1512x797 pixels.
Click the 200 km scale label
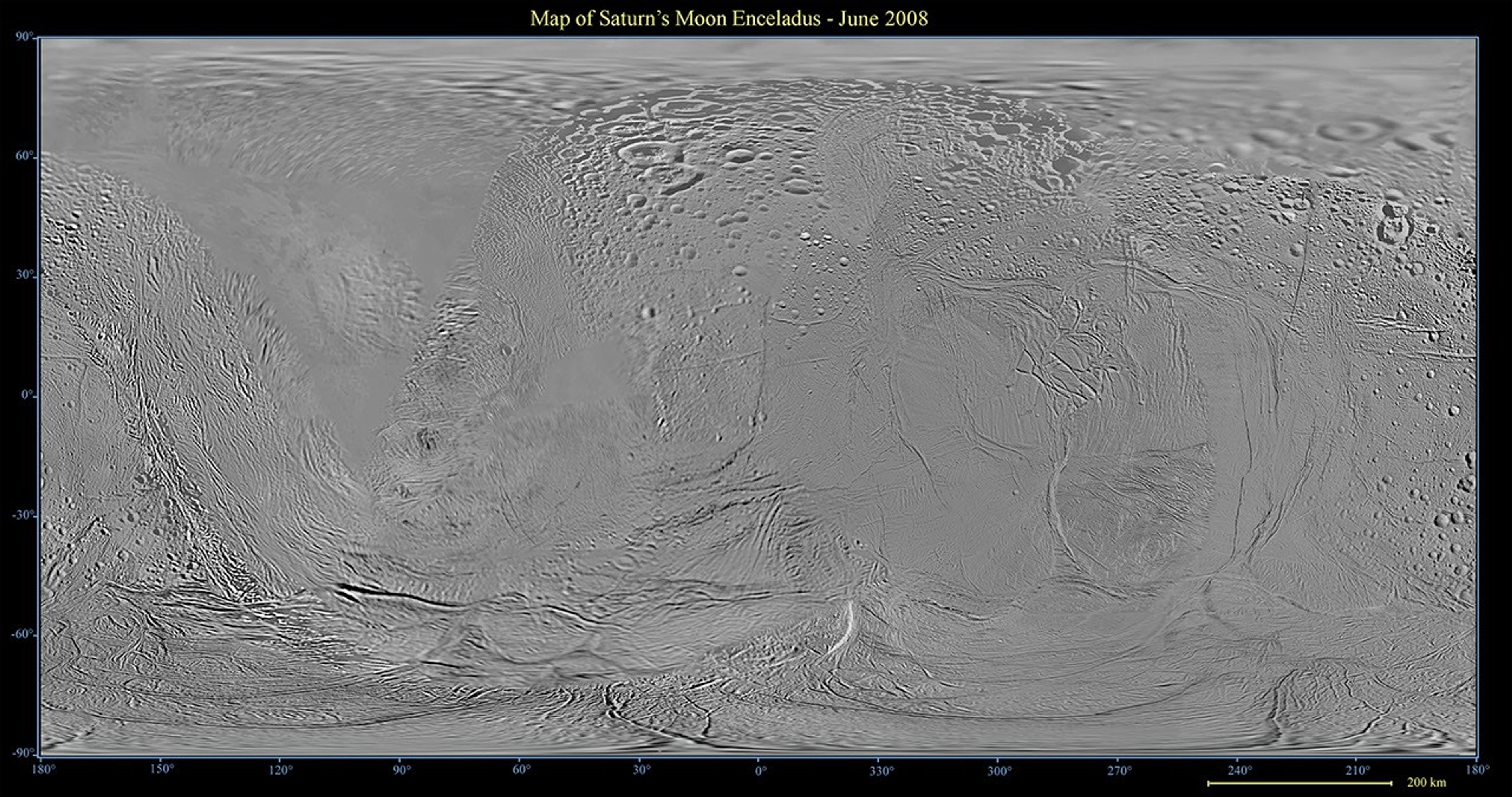[1426, 782]
